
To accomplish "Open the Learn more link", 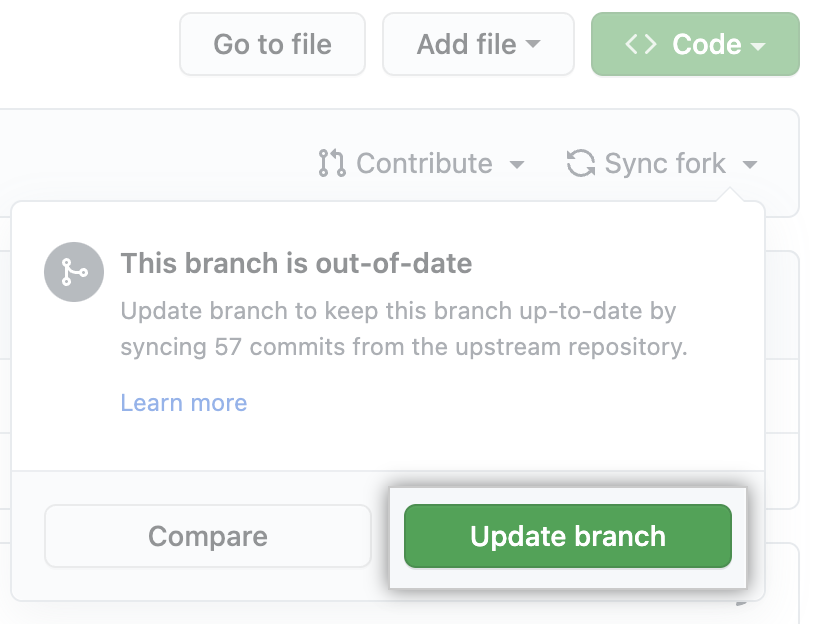I will click(x=184, y=403).
